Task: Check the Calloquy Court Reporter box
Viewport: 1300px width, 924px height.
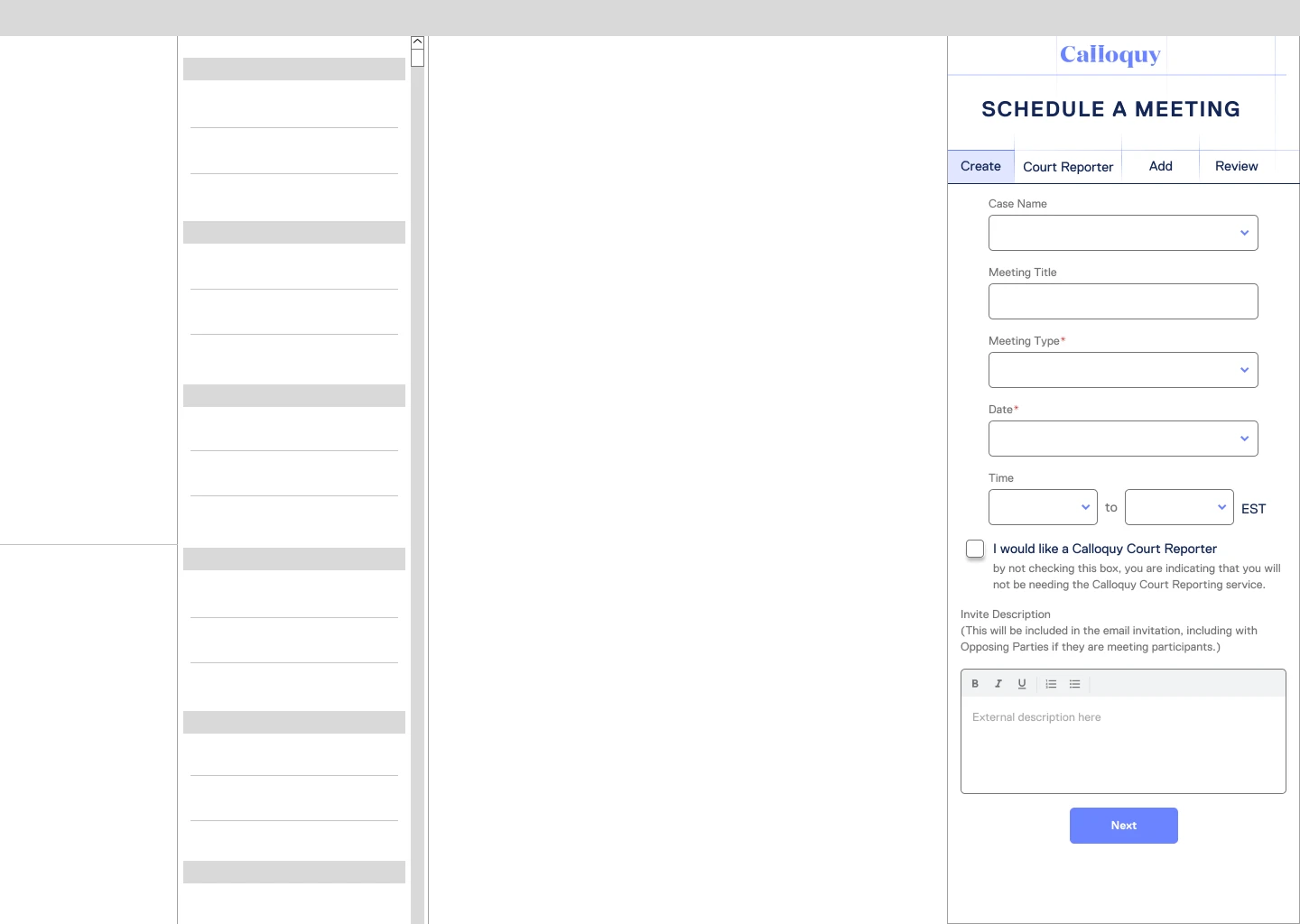Action: [975, 549]
